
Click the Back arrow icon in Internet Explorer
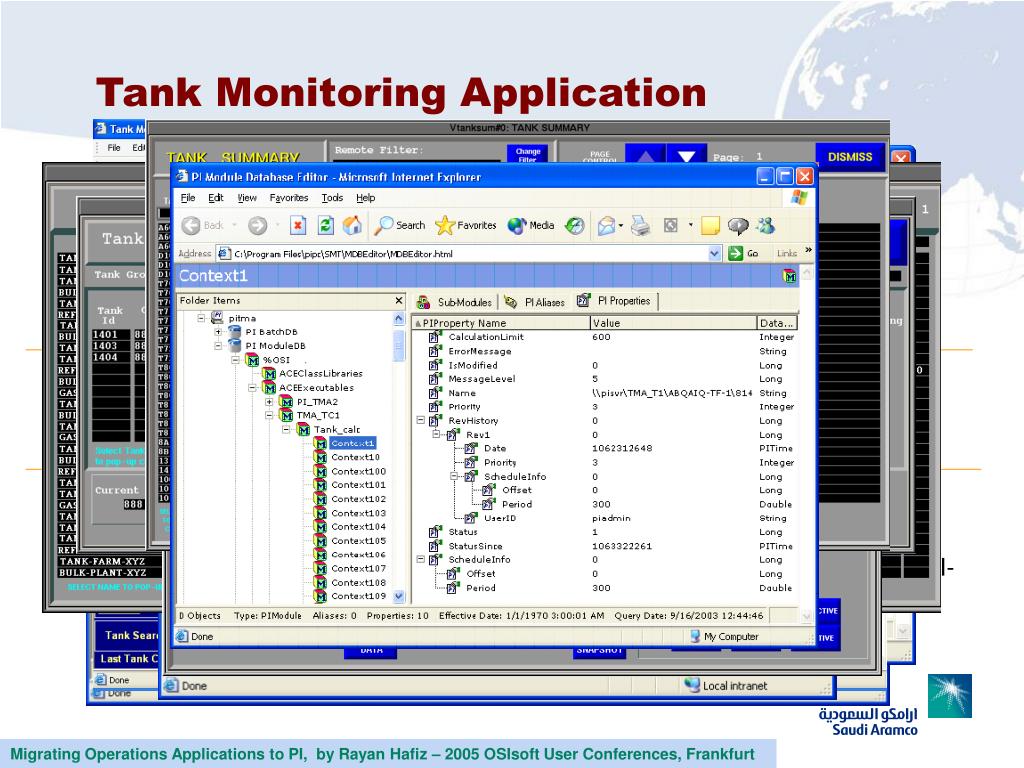click(x=191, y=225)
